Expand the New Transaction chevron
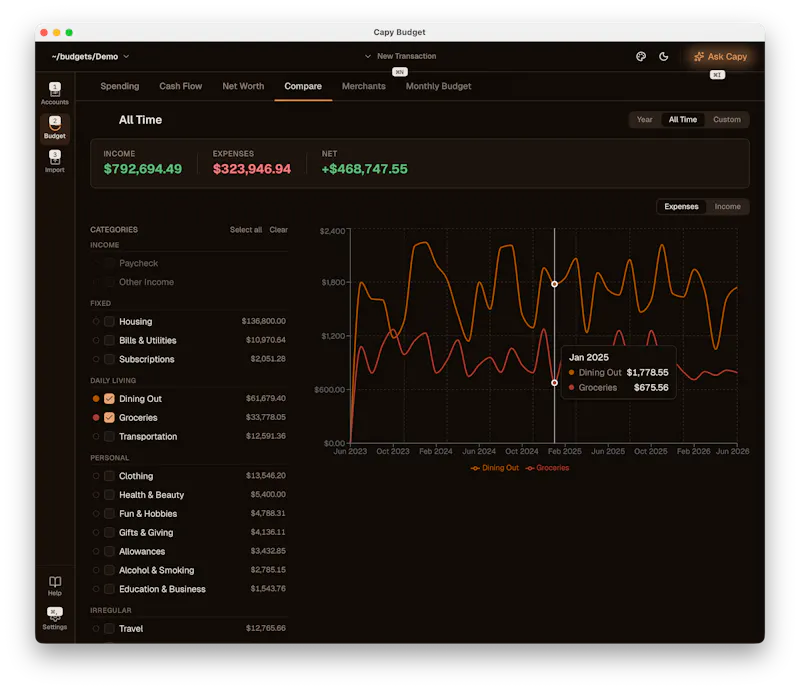The height and width of the screenshot is (690, 800). pos(368,56)
